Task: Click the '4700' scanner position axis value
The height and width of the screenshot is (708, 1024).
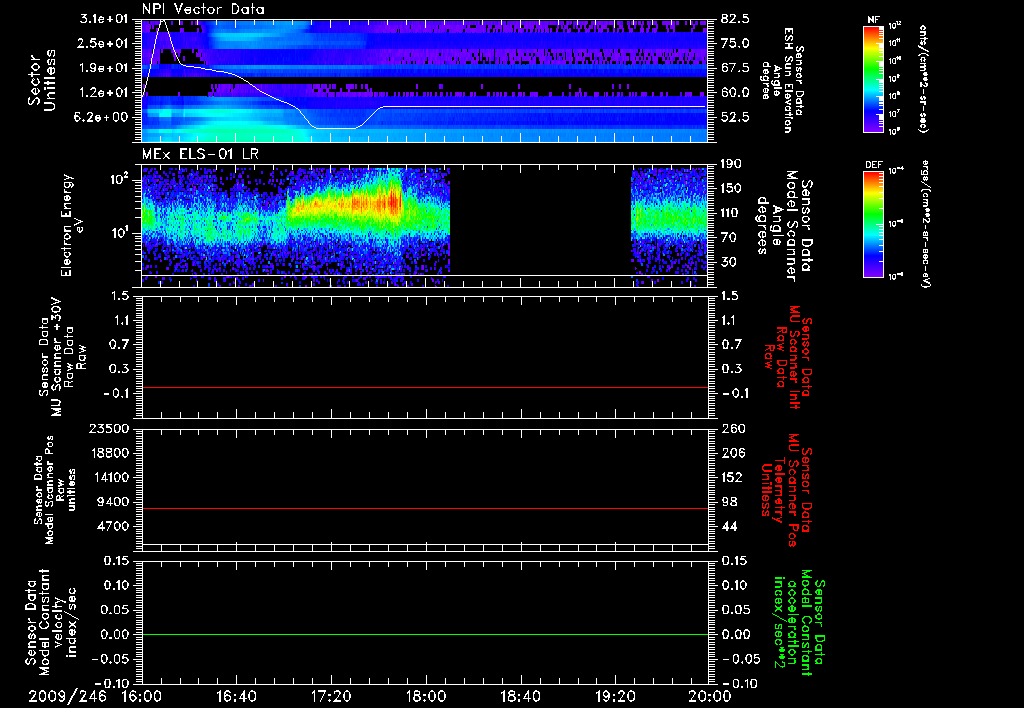Action: 112,526
